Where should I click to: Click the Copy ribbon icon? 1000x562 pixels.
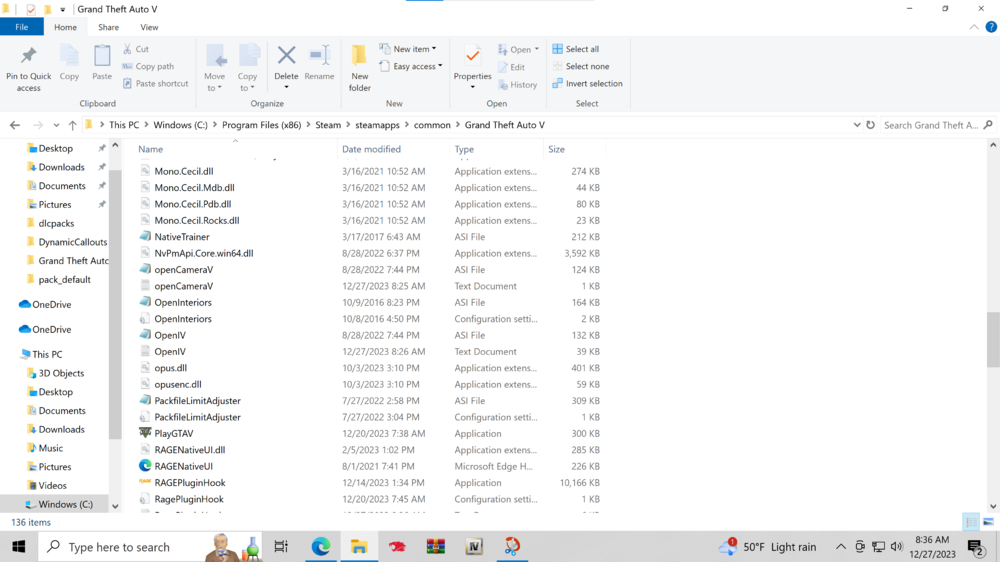(x=69, y=56)
